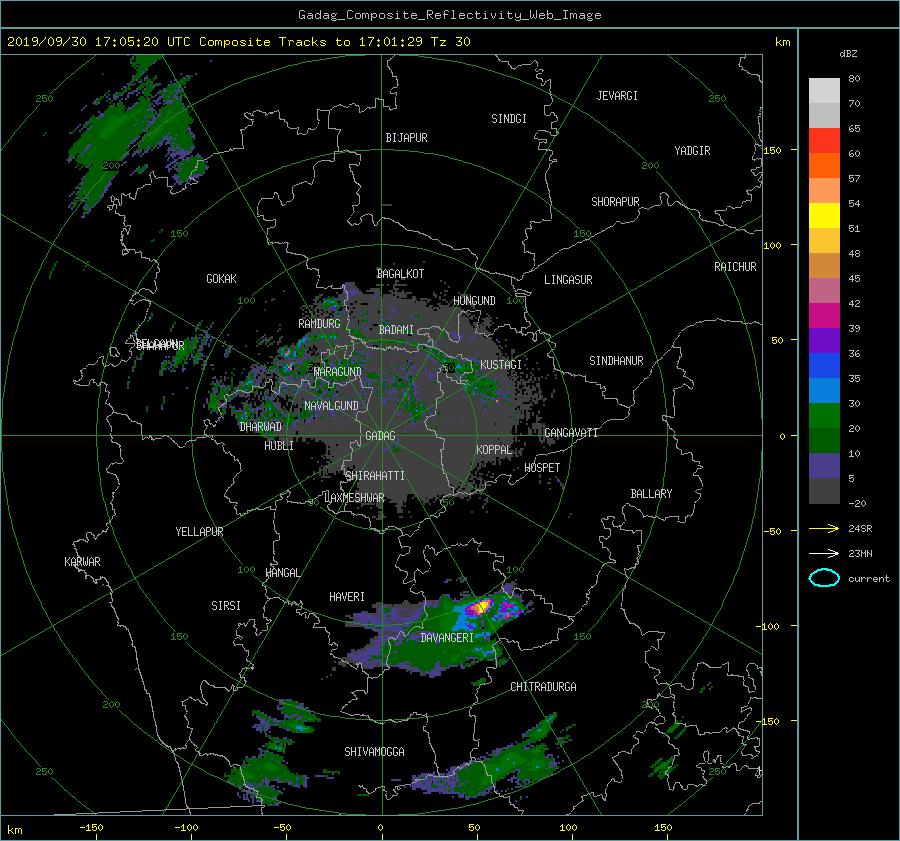Click the grey -20 dBZ legend swatch
The width and height of the screenshot is (900, 841).
(824, 491)
